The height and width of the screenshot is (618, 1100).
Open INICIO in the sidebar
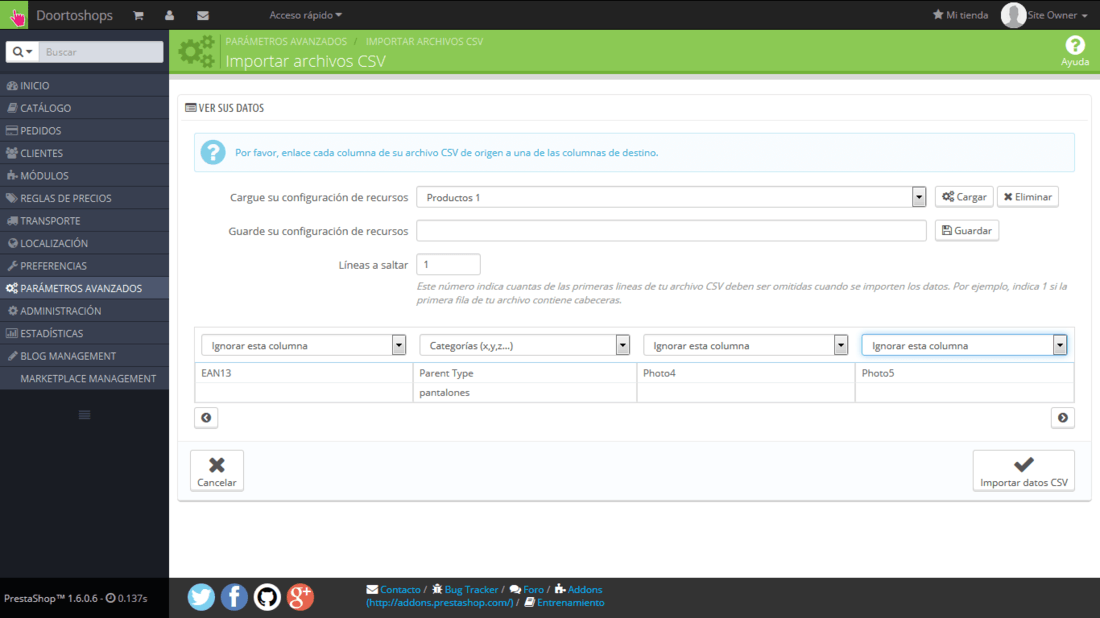84,86
